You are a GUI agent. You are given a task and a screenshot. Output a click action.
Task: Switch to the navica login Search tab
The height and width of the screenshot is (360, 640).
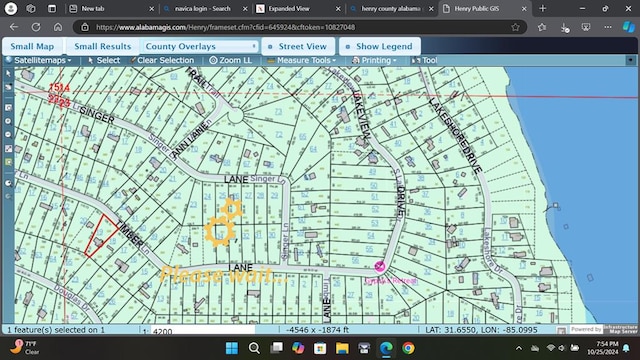205,9
